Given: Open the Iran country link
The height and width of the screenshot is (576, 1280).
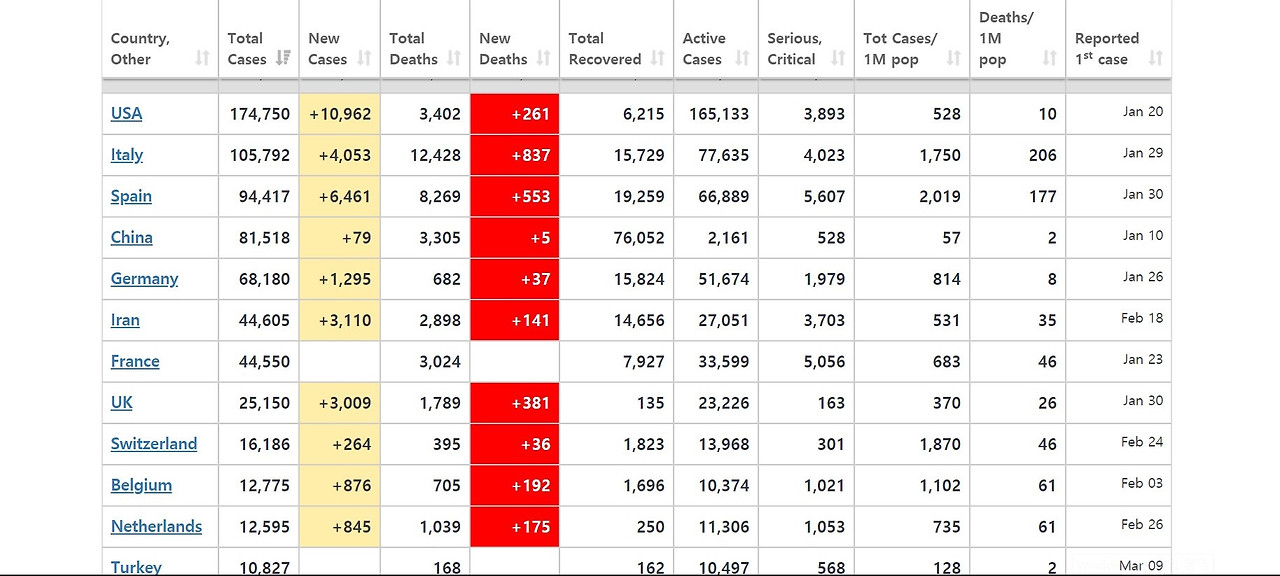Looking at the screenshot, I should [x=125, y=320].
